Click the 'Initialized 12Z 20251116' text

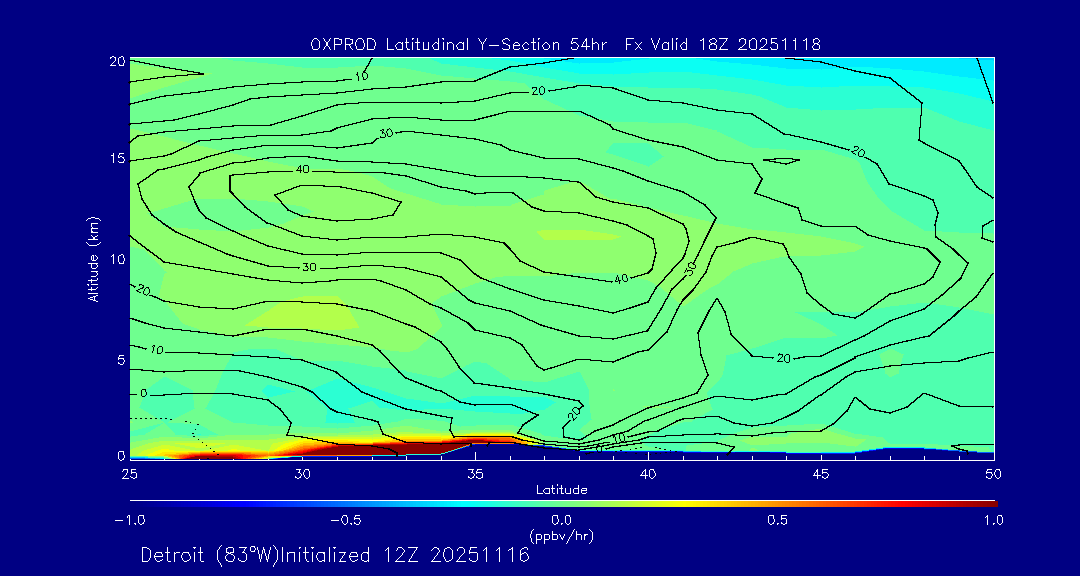(x=405, y=555)
